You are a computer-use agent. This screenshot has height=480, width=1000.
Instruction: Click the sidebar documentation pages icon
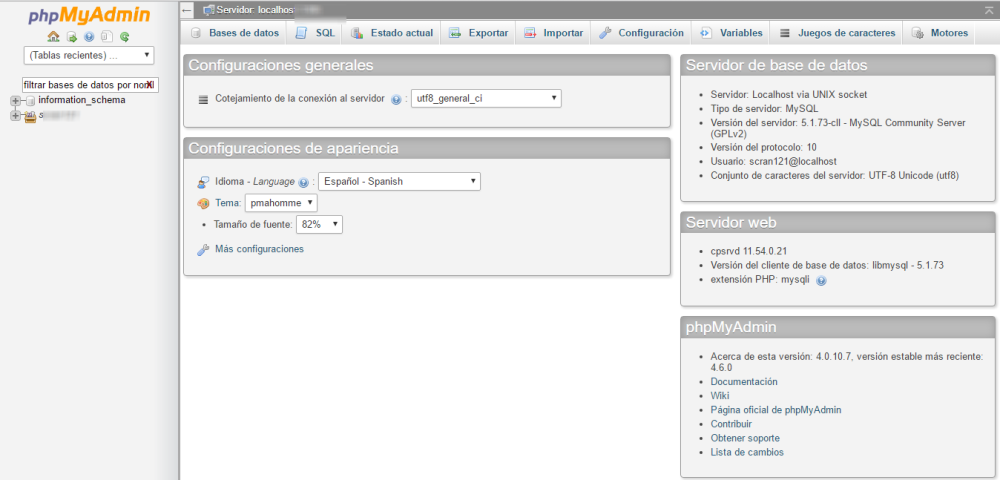click(107, 37)
